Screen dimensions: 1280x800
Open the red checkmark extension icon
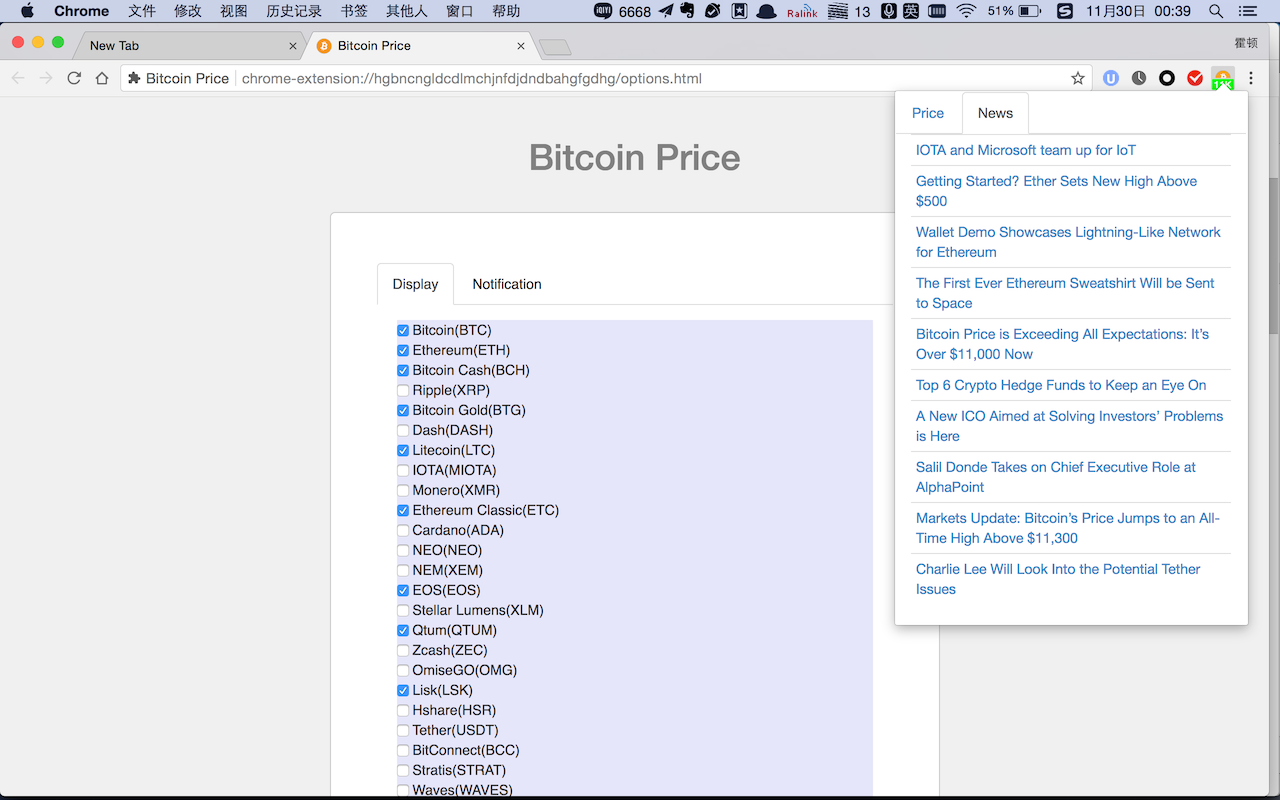point(1195,78)
